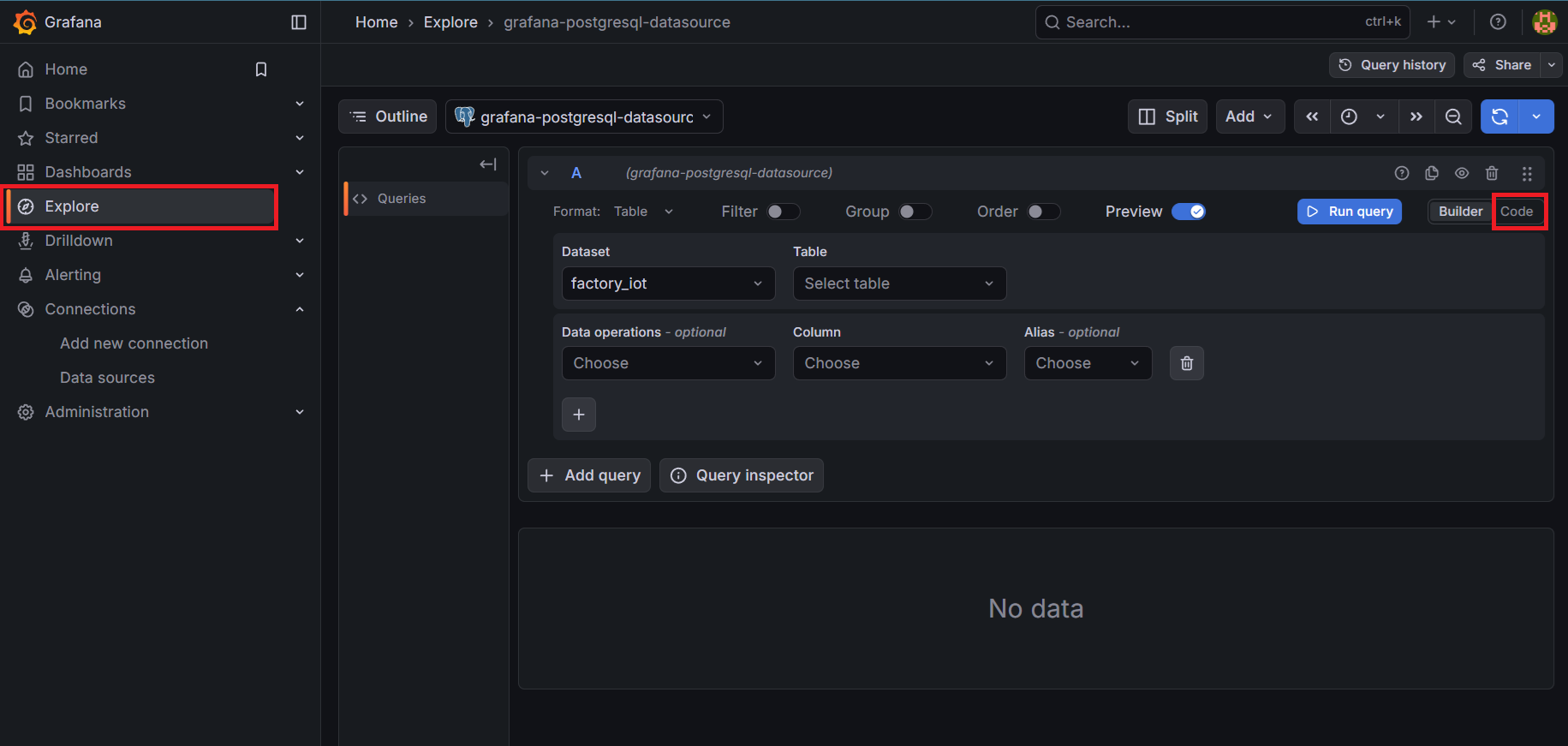The image size is (1568, 746).
Task: Click the bookmark icon next to Home
Action: [x=261, y=69]
